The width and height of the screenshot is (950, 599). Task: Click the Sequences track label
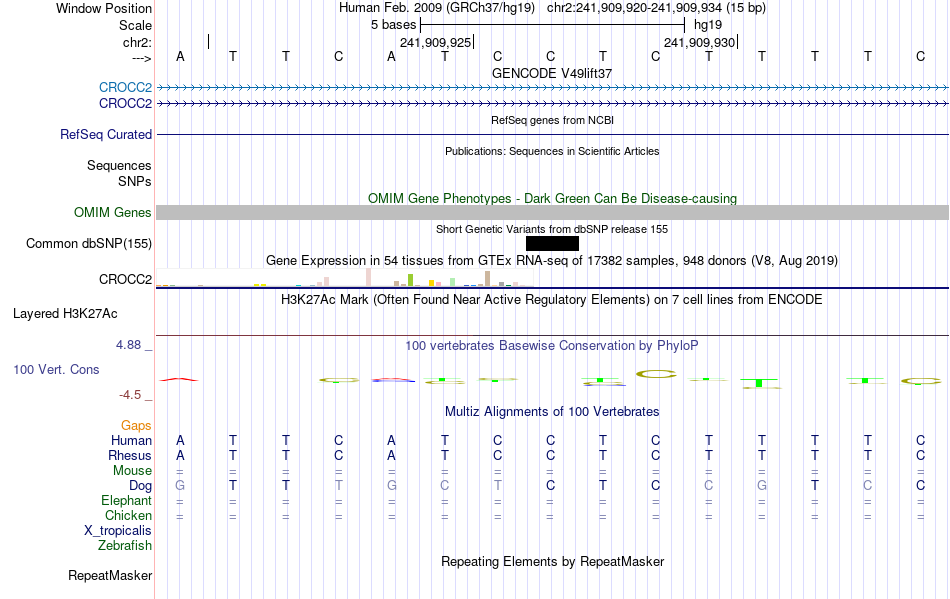[119, 165]
